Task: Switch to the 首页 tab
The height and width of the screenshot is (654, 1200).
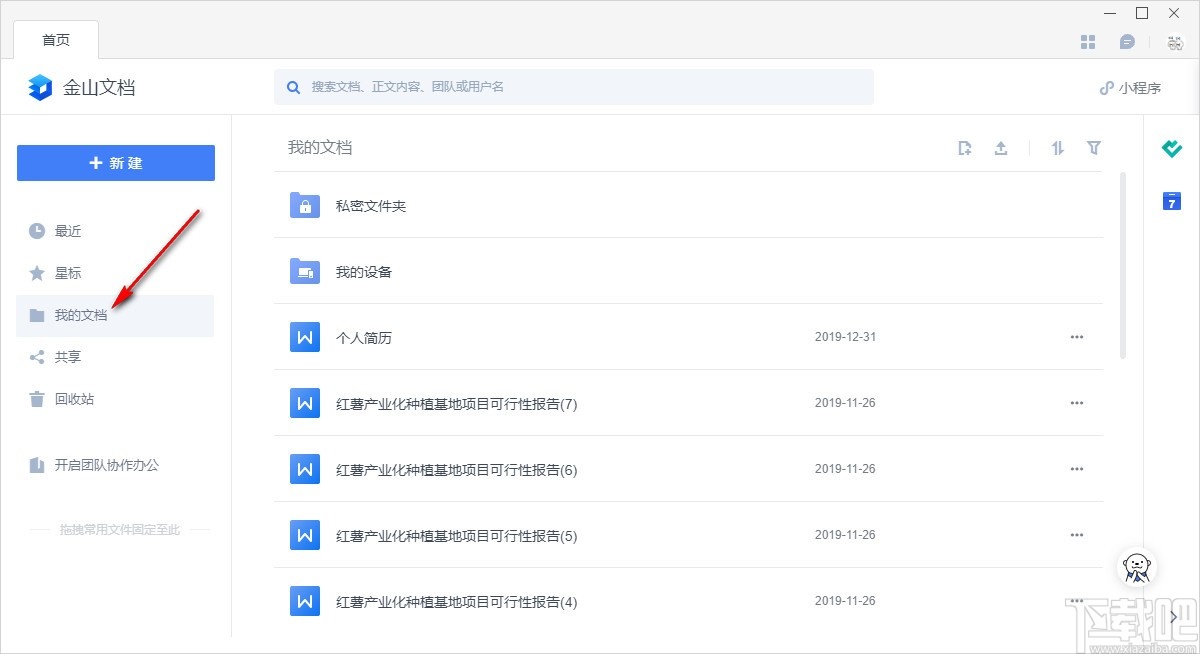Action: tap(56, 39)
